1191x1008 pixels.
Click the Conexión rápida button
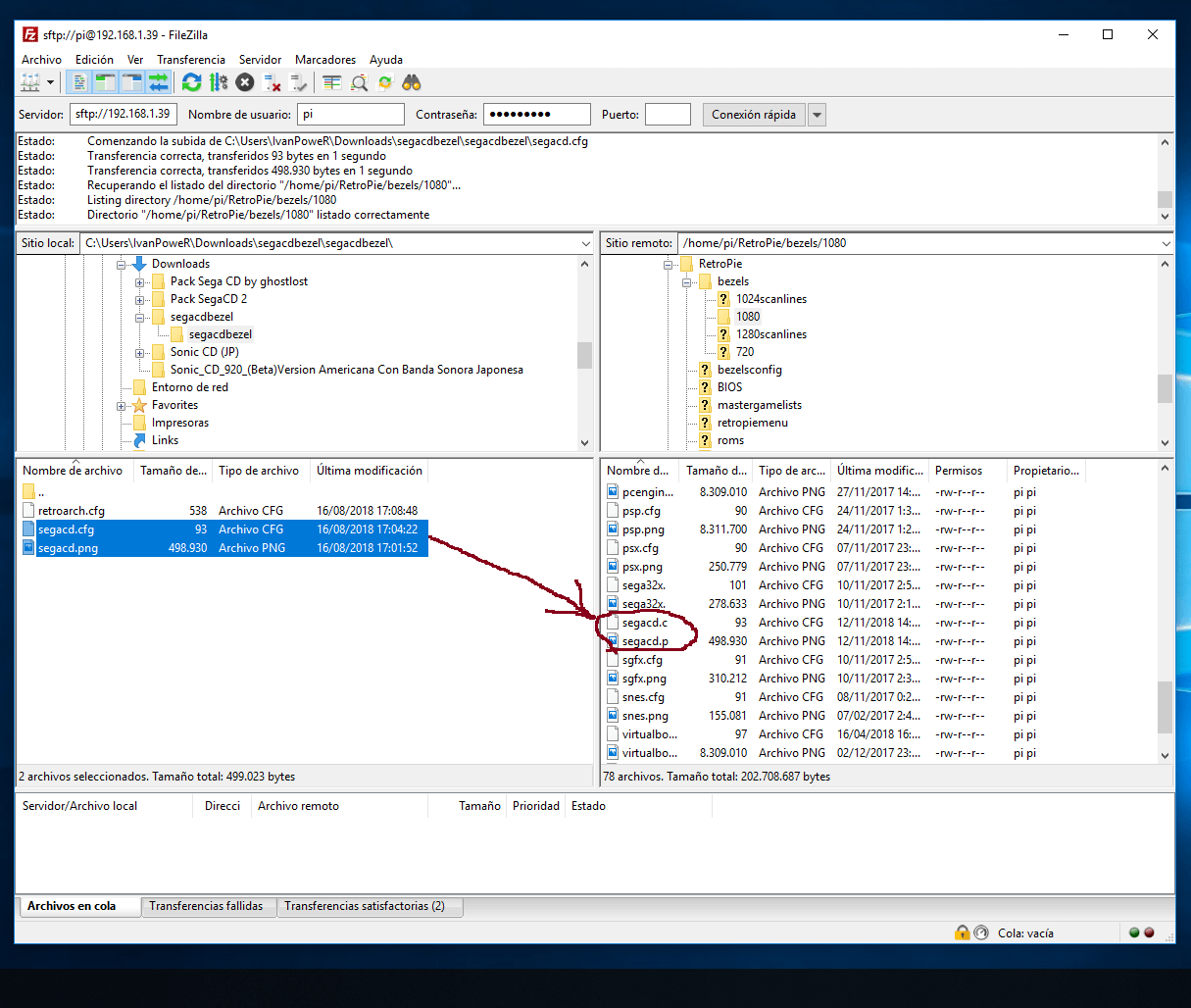(753, 115)
